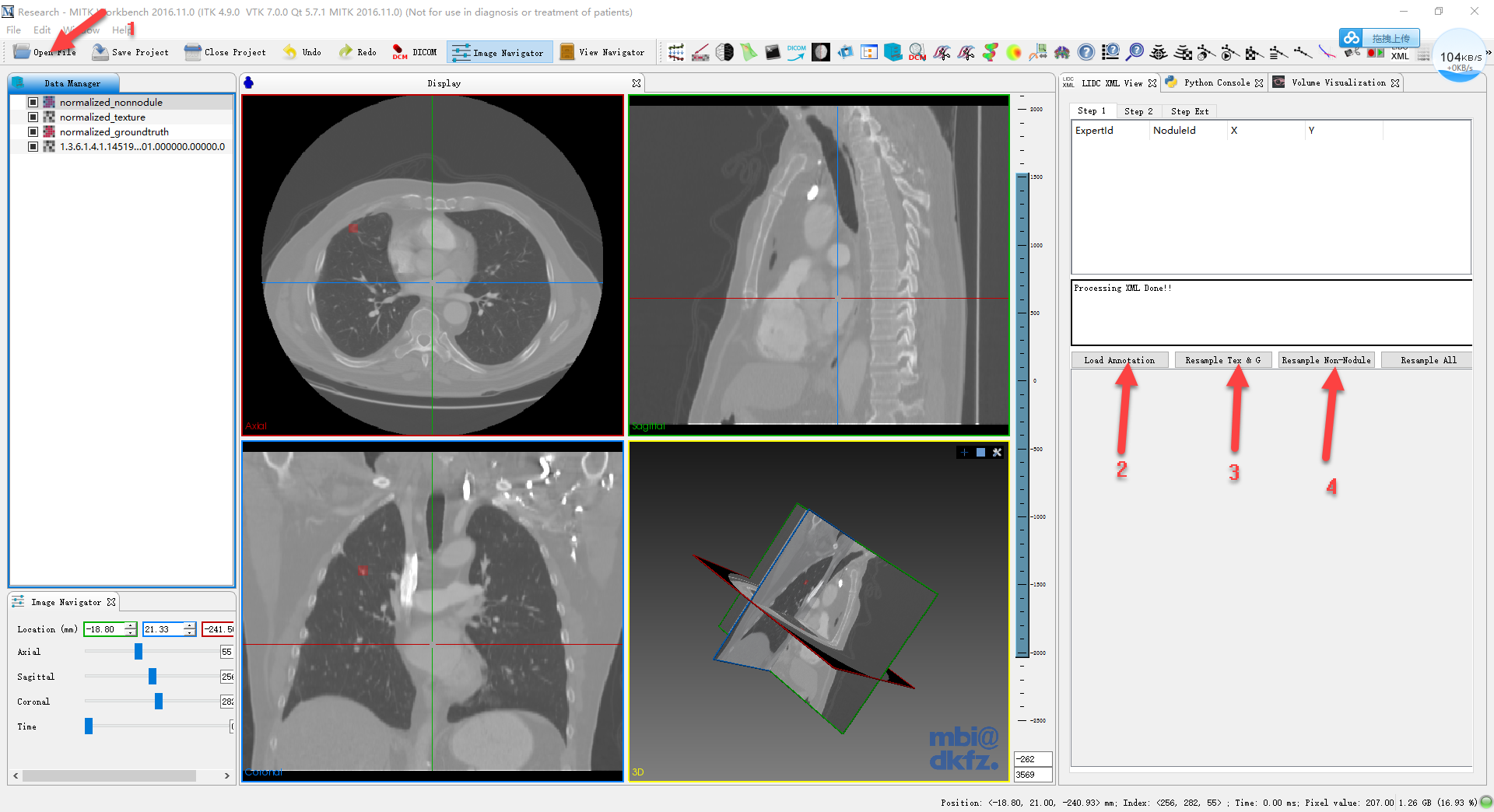Increase the green Location X value stepper
Image resolution: width=1494 pixels, height=812 pixels.
(130, 626)
